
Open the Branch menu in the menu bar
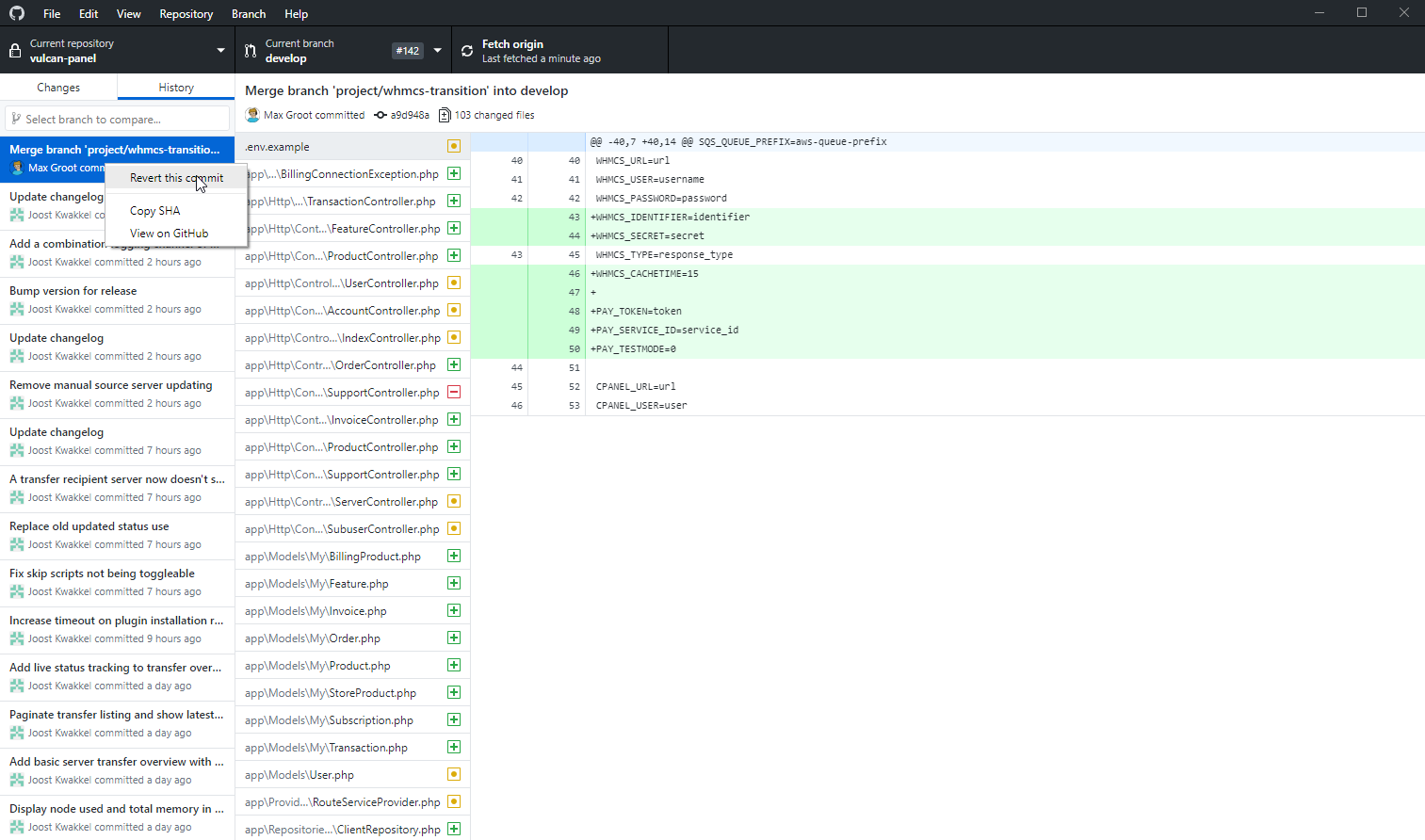249,14
